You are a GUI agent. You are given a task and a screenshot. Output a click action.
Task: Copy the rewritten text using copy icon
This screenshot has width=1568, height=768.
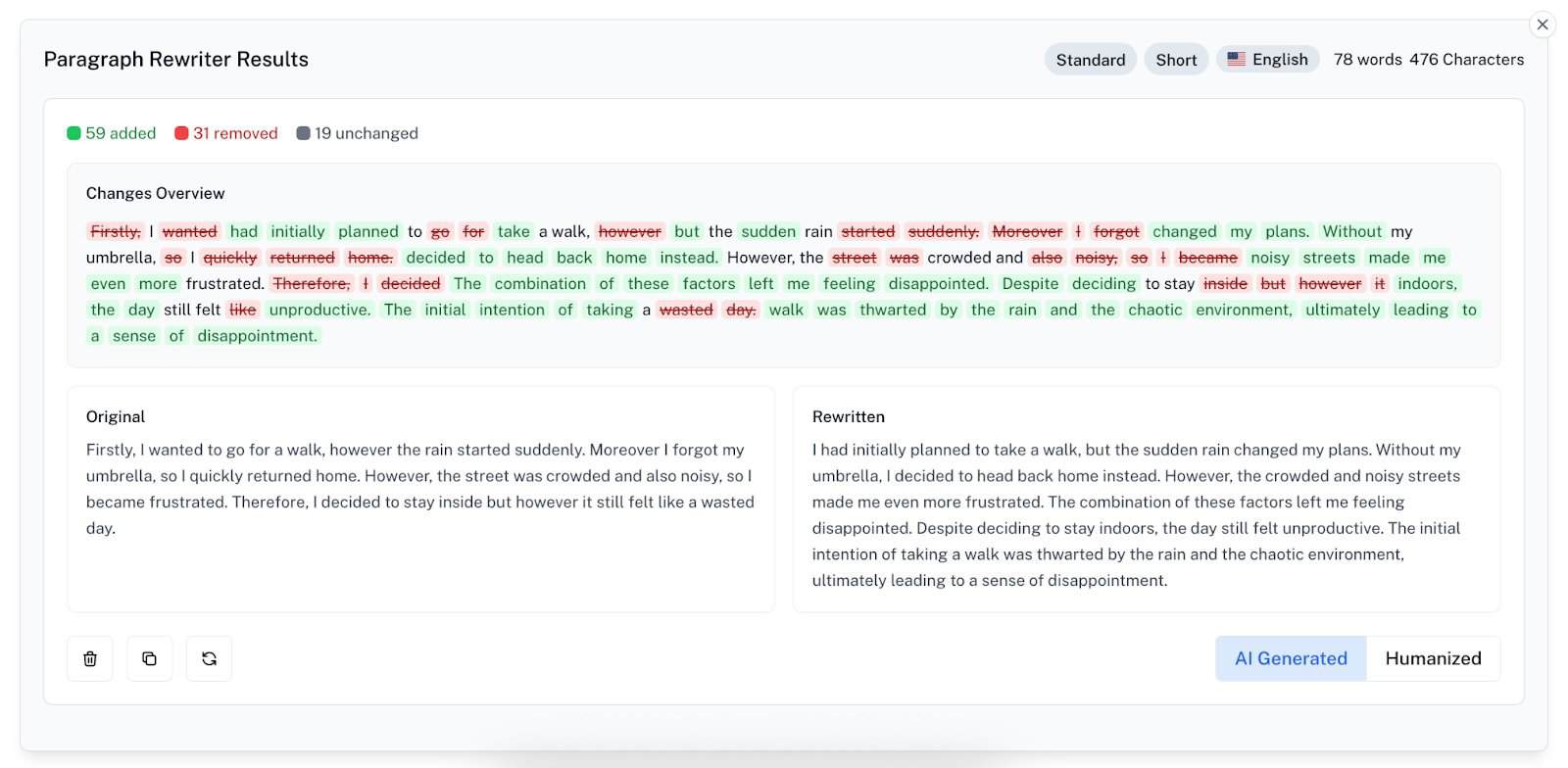pyautogui.click(x=149, y=658)
